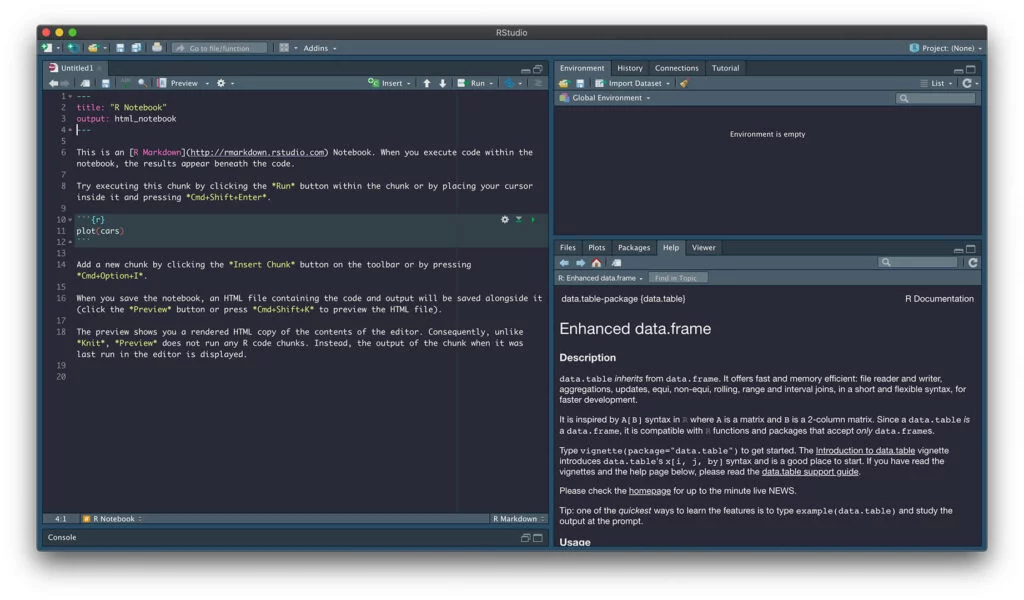Clear environment objects with broom icon

684,83
